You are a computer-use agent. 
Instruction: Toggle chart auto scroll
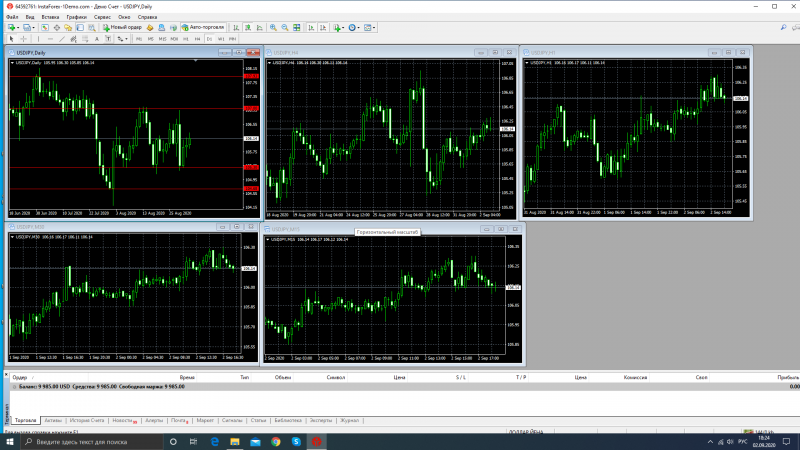[311, 28]
